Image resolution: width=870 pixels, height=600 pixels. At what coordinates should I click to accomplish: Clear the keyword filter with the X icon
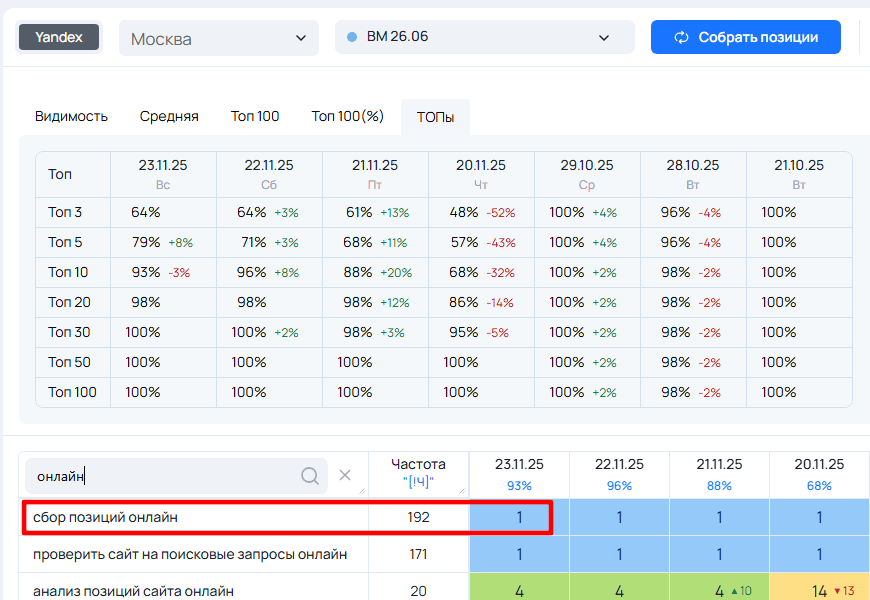[x=345, y=476]
